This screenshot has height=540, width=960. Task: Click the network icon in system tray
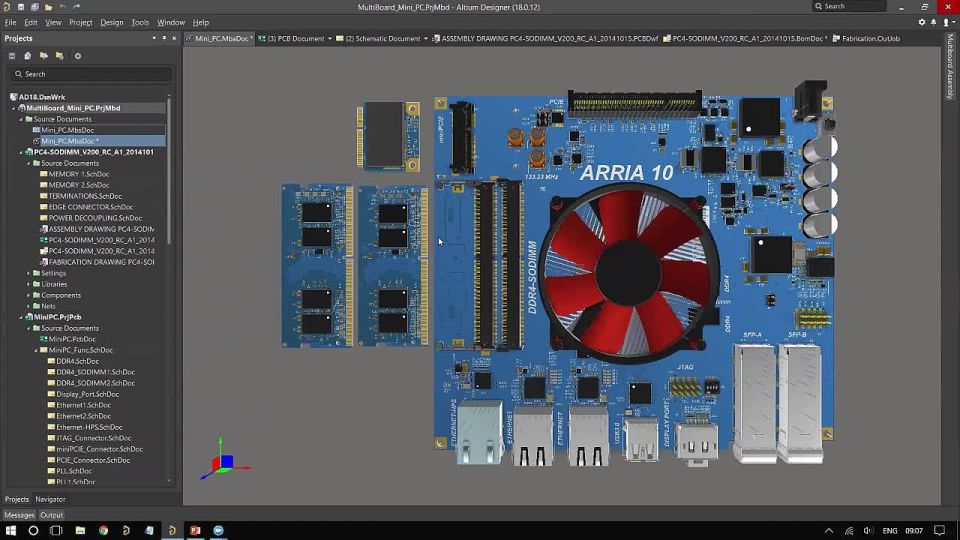tap(849, 530)
